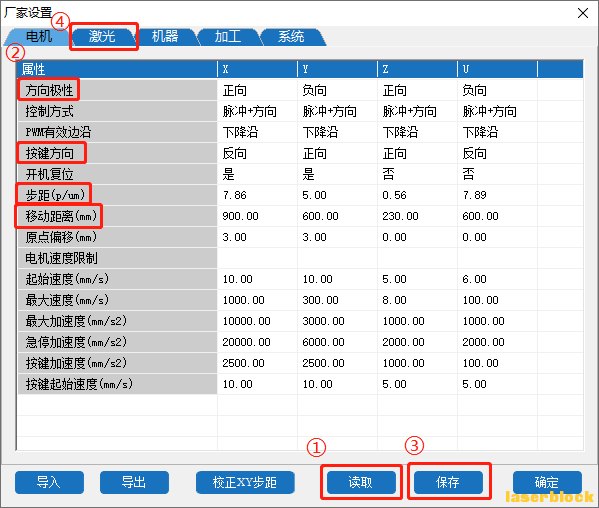Click the 读取 button
This screenshot has height=508, width=599.
(x=361, y=482)
